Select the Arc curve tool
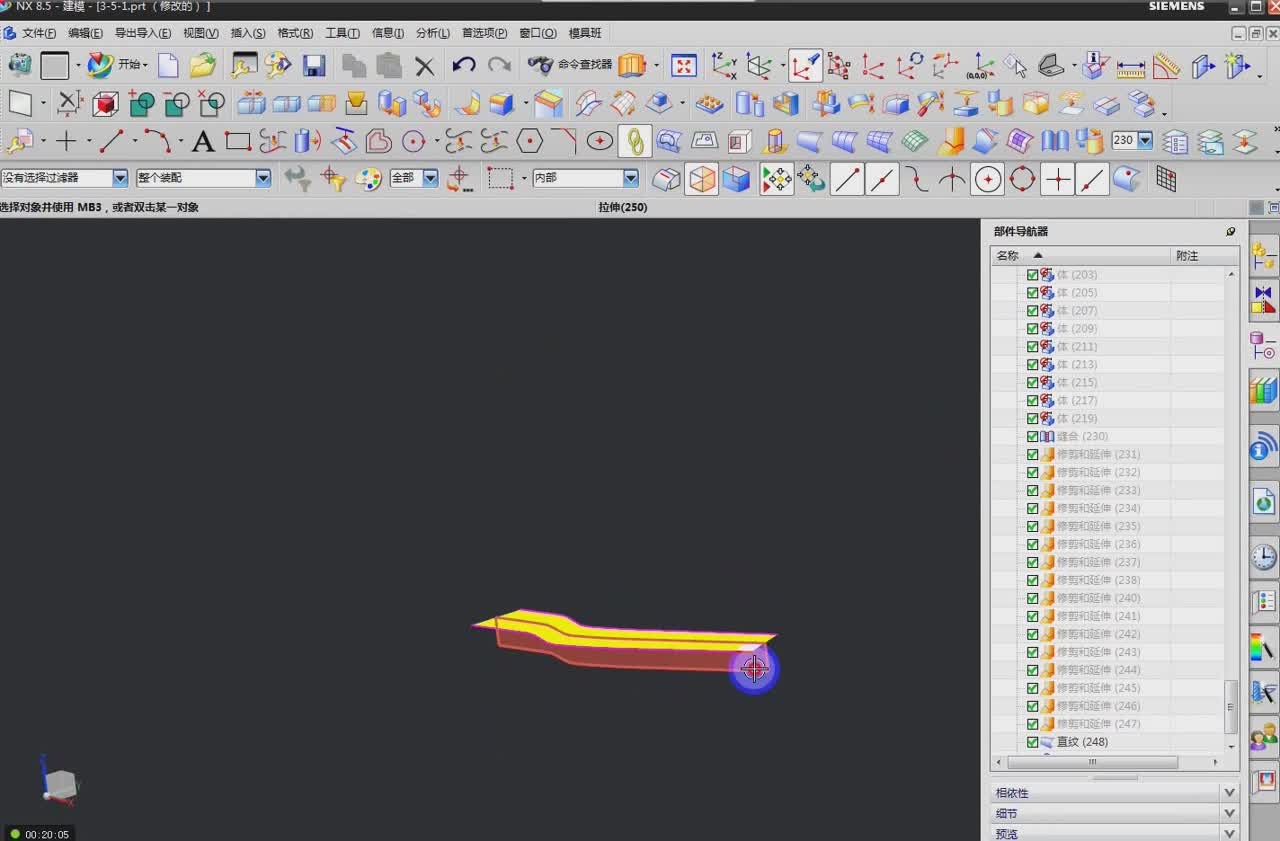 [156, 141]
